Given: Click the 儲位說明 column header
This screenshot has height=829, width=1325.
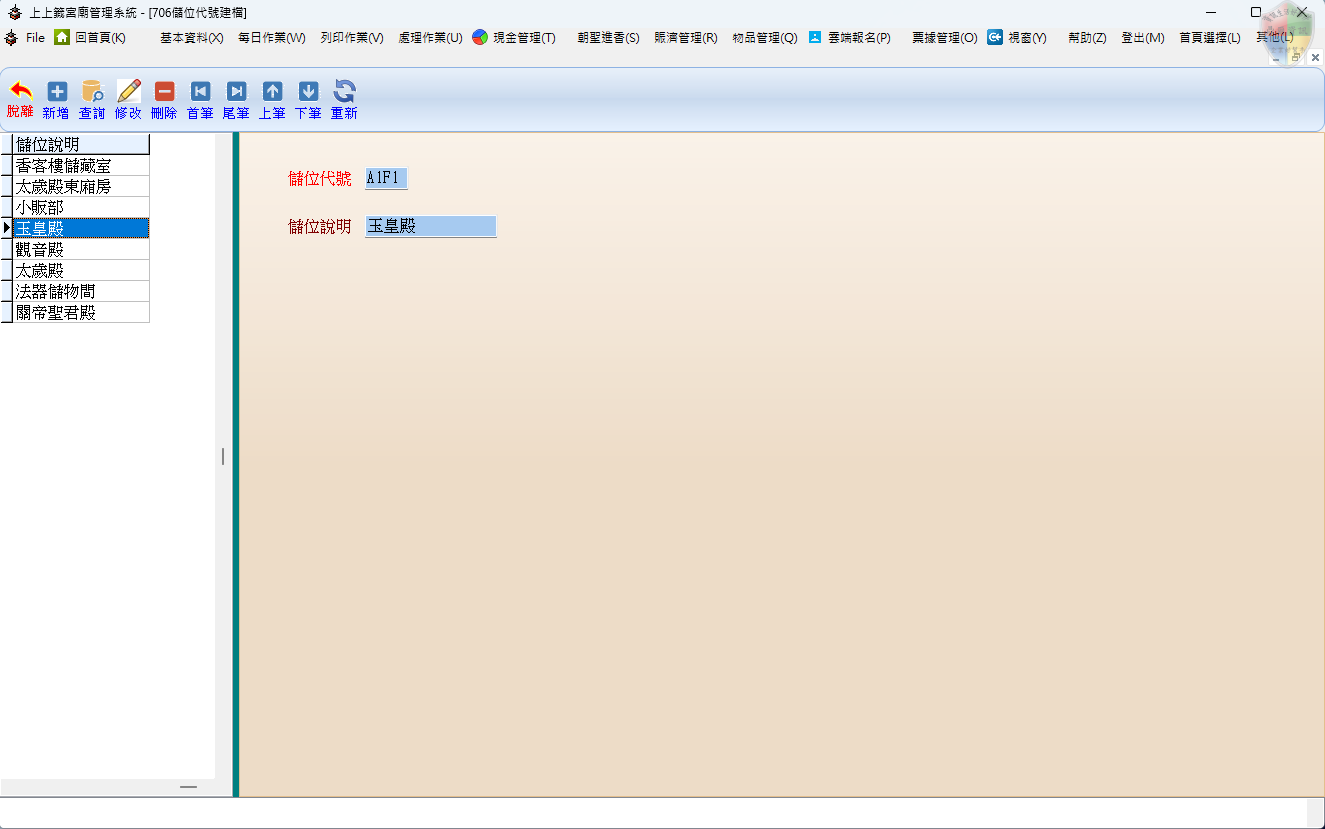Looking at the screenshot, I should point(80,145).
